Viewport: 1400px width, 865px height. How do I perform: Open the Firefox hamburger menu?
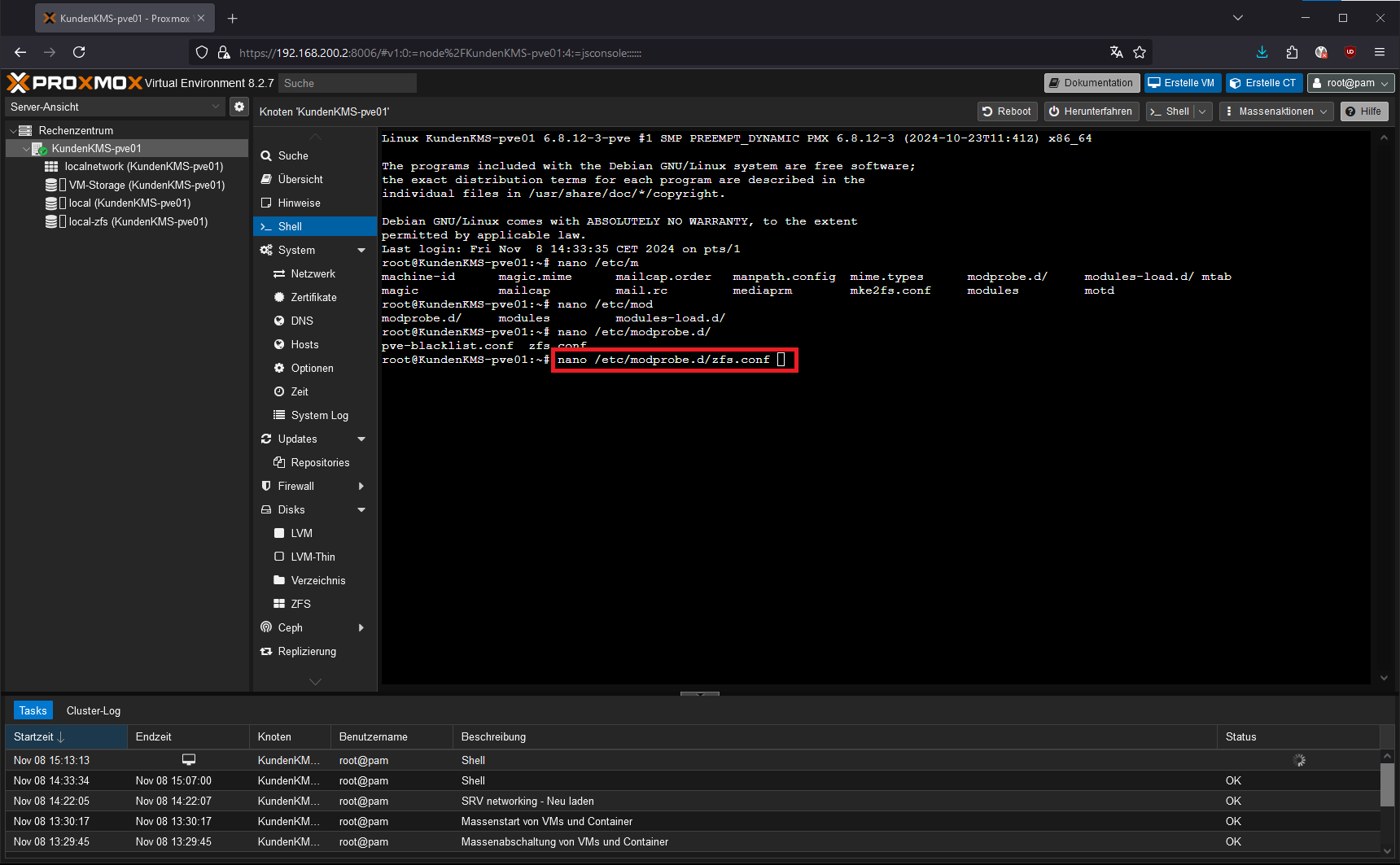pyautogui.click(x=1380, y=52)
